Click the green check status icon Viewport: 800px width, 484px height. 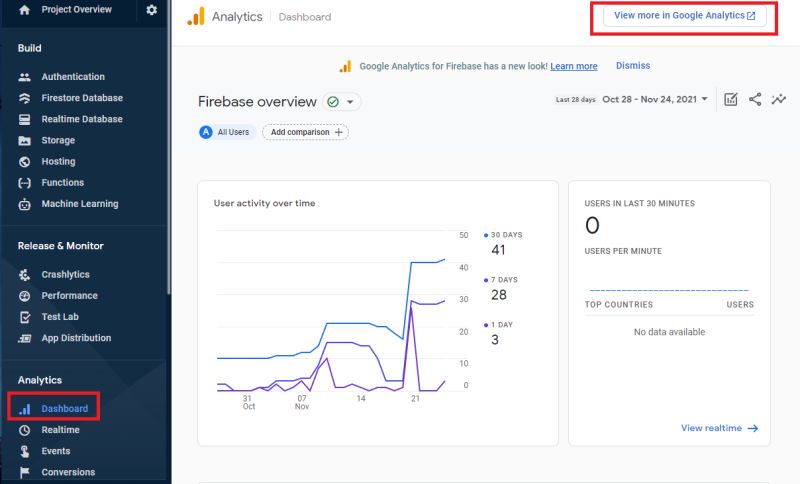coord(333,102)
